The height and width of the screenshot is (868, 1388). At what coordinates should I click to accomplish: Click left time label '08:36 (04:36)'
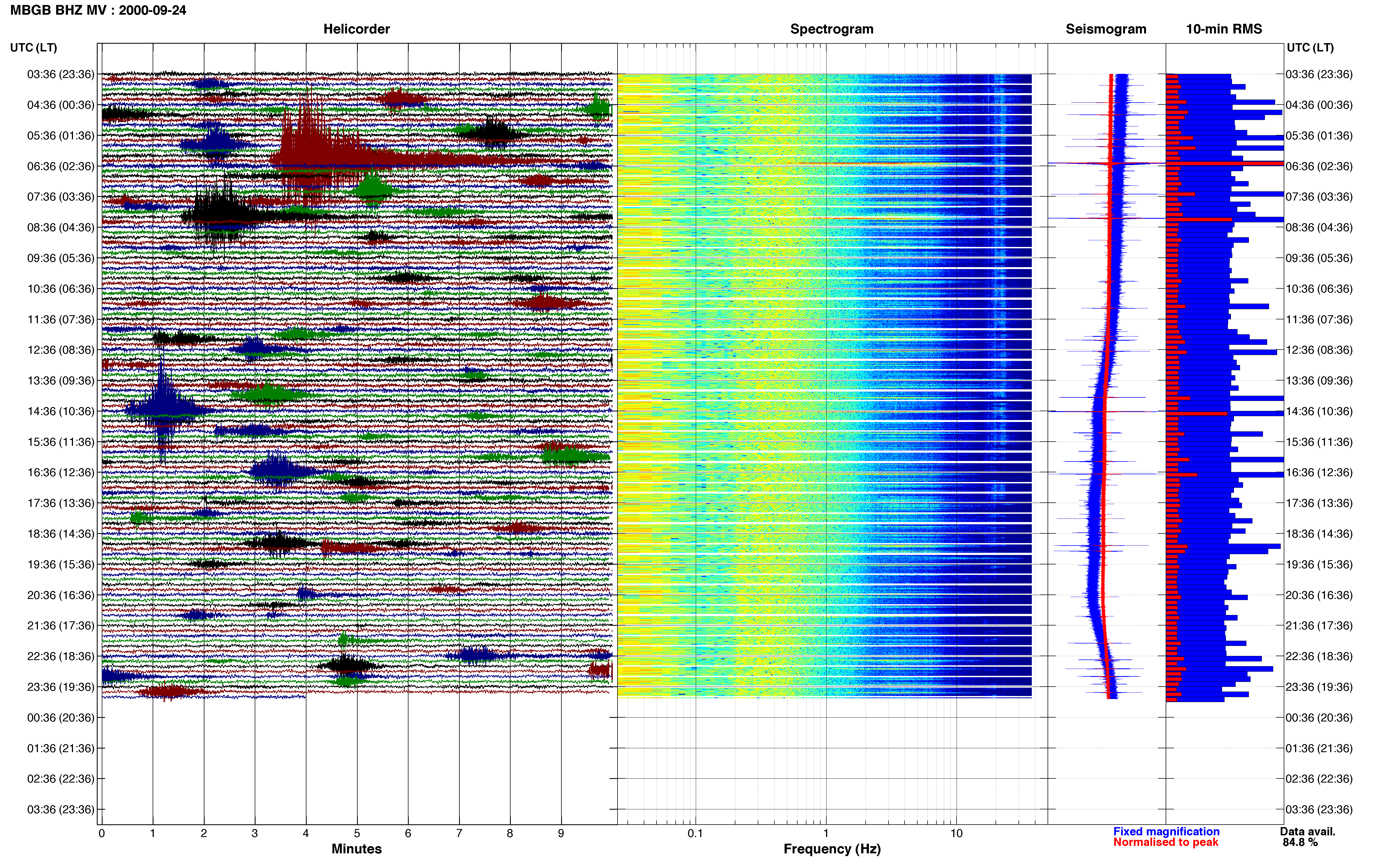click(61, 227)
